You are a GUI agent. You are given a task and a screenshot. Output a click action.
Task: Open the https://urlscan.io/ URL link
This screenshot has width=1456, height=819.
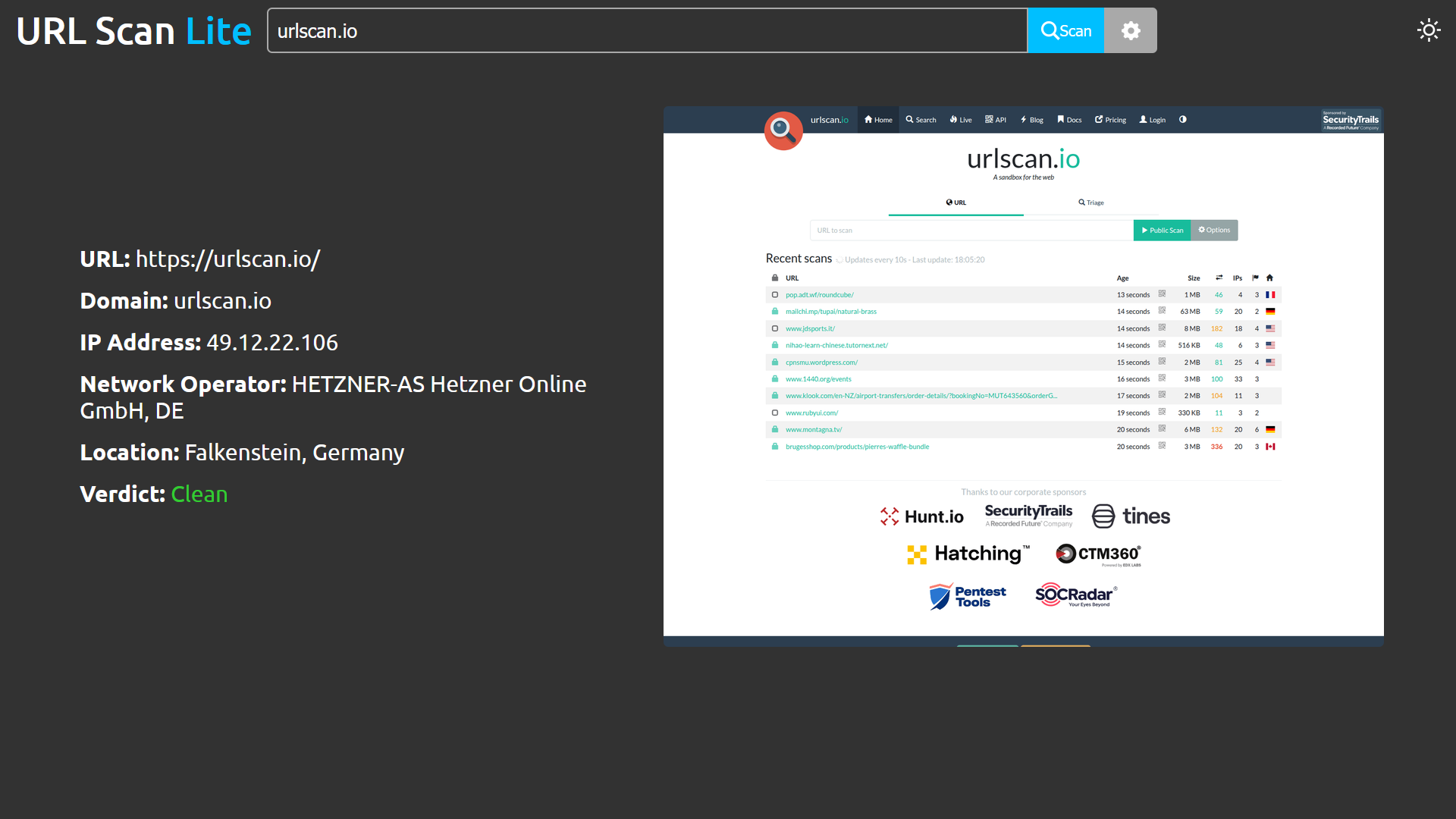coord(227,259)
